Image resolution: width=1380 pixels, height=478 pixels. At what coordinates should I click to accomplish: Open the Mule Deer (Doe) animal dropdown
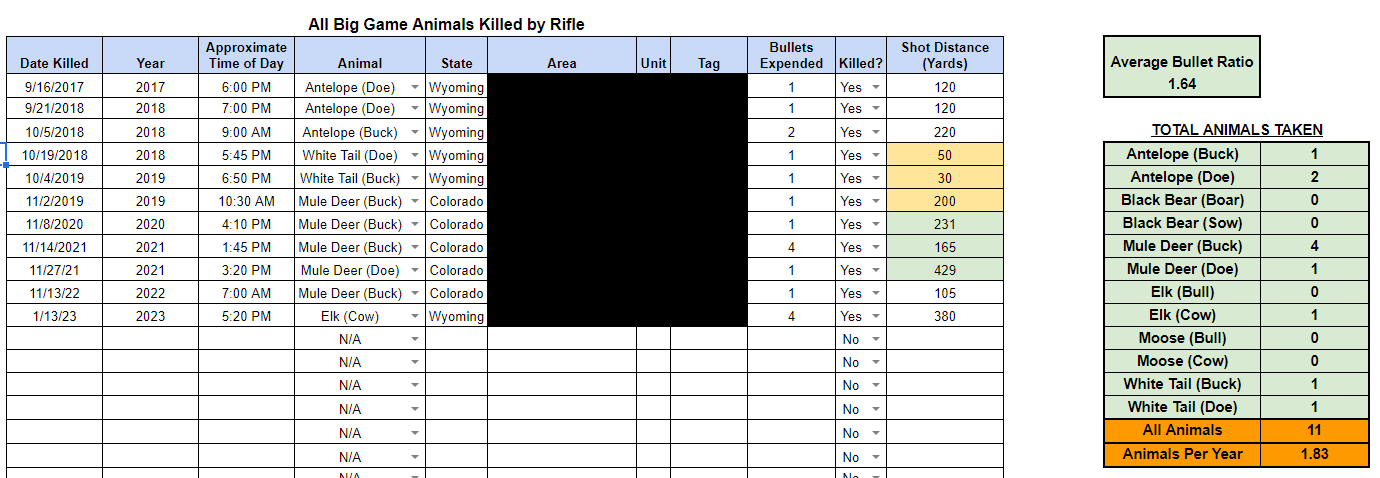pos(415,270)
